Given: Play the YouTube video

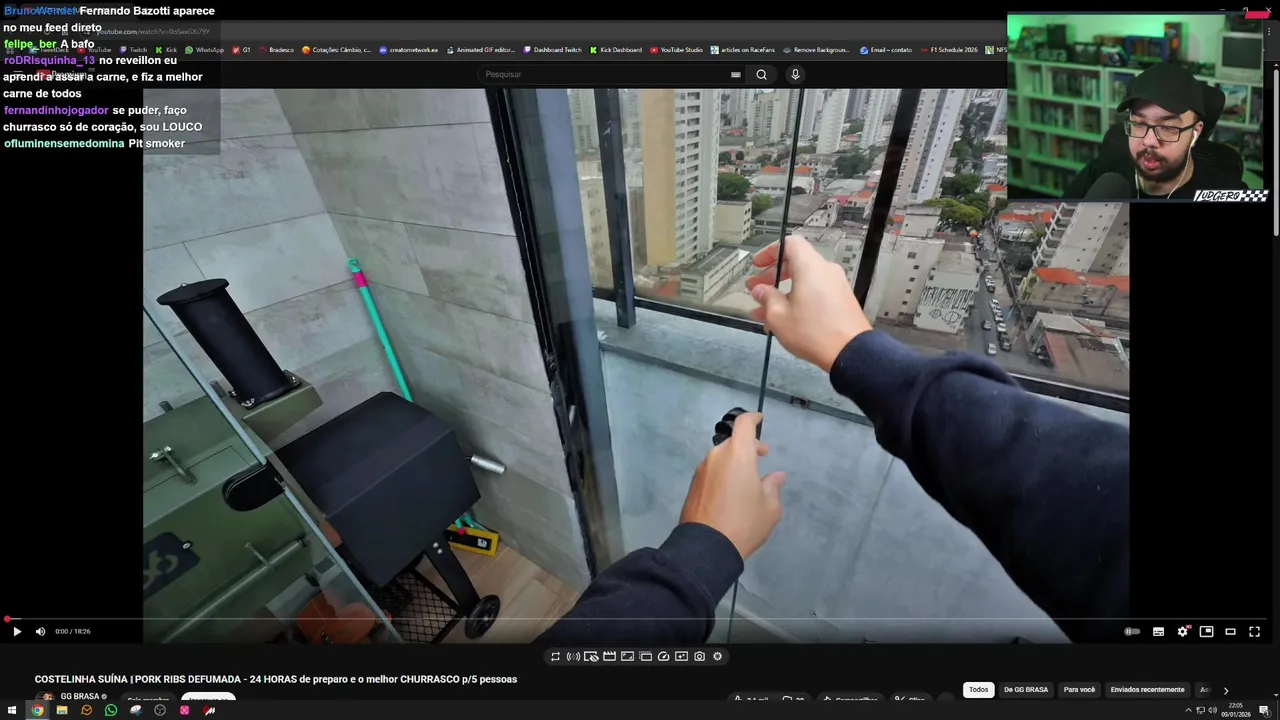Looking at the screenshot, I should (x=16, y=631).
